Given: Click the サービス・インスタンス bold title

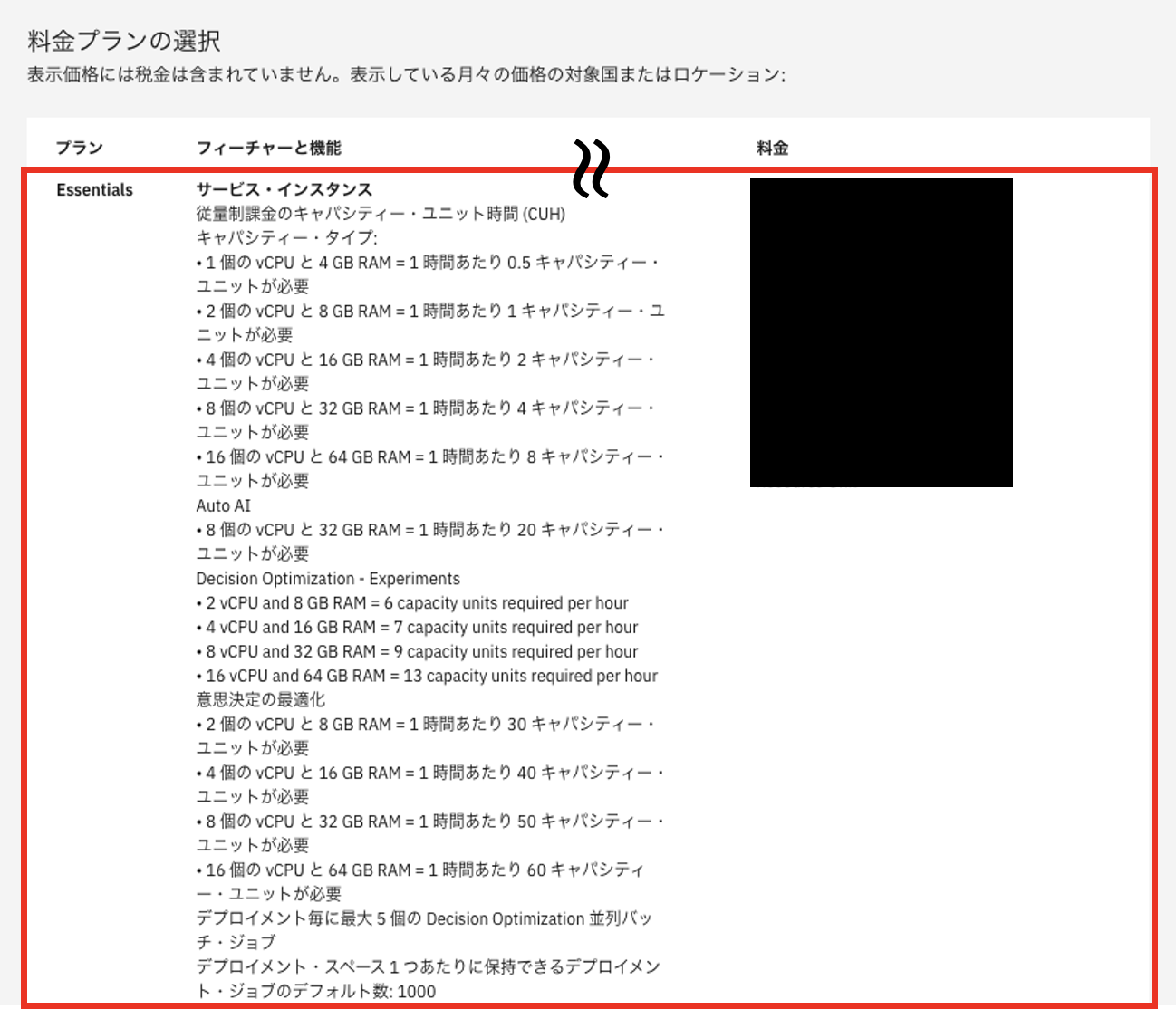Looking at the screenshot, I should tap(284, 189).
